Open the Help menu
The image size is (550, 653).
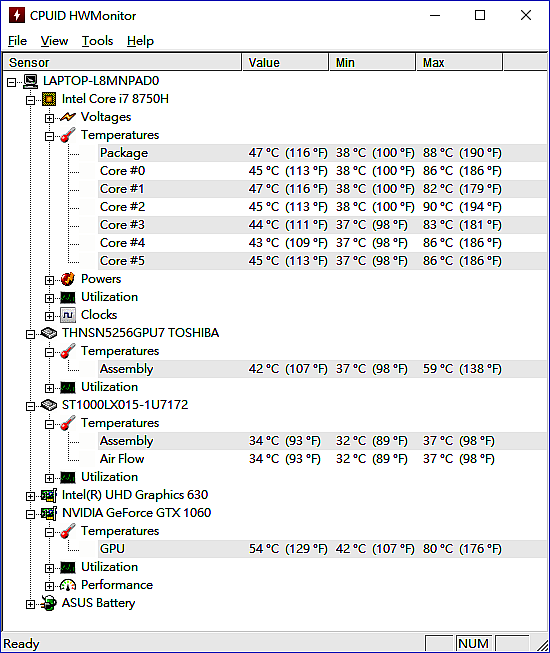click(140, 41)
